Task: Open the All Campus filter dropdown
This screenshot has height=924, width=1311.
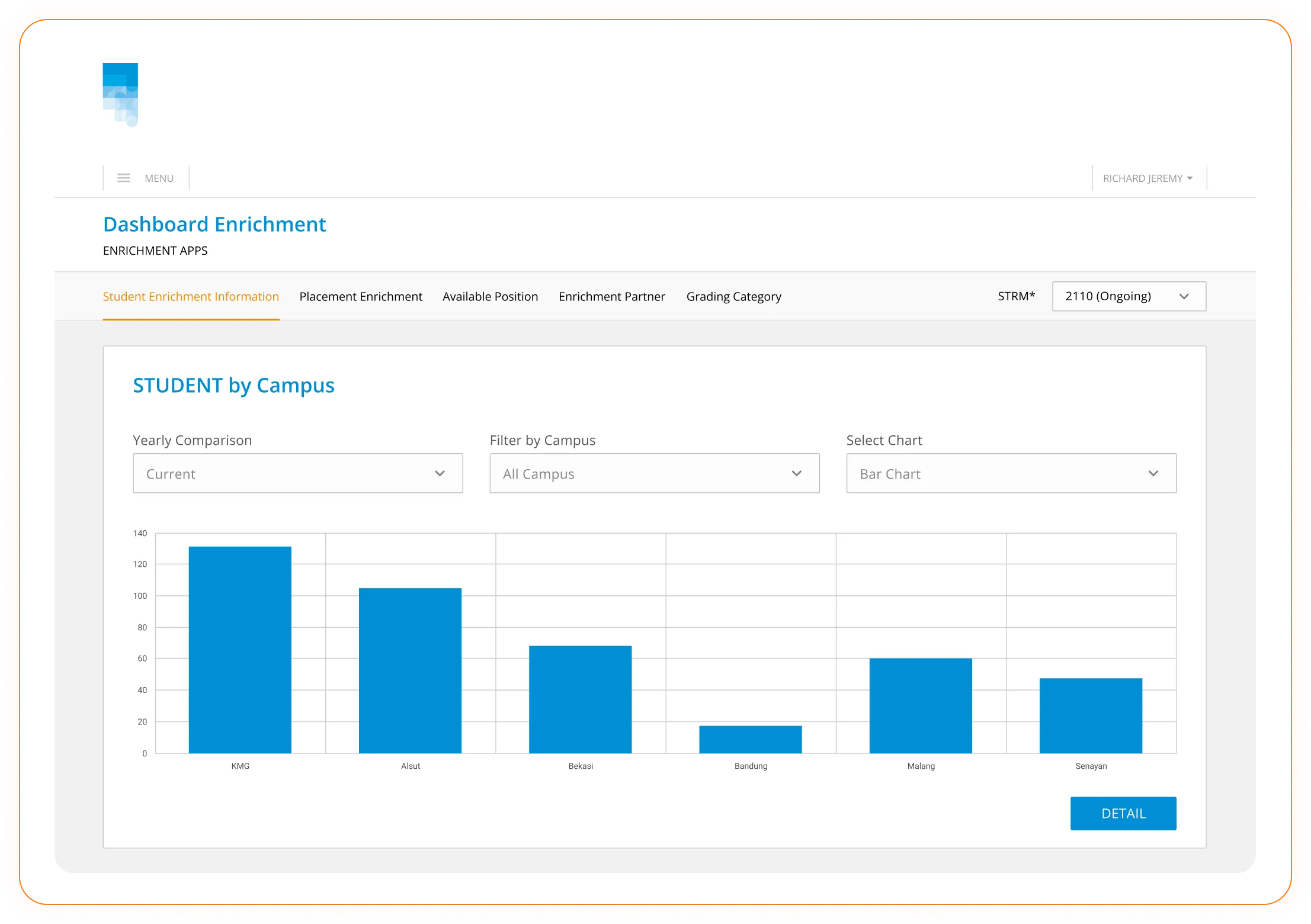Action: (x=640, y=473)
